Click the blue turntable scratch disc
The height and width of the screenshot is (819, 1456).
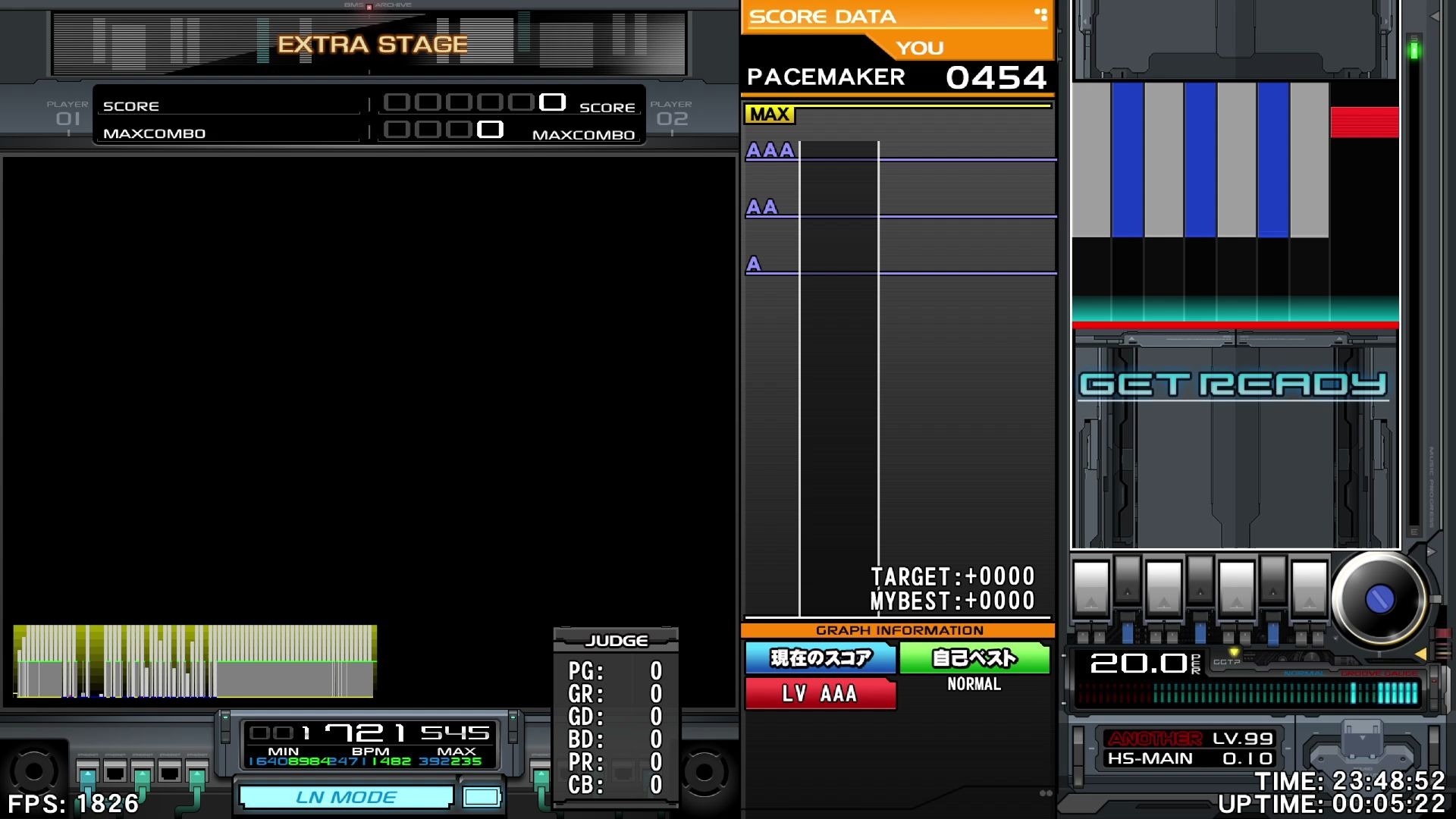coord(1379,599)
